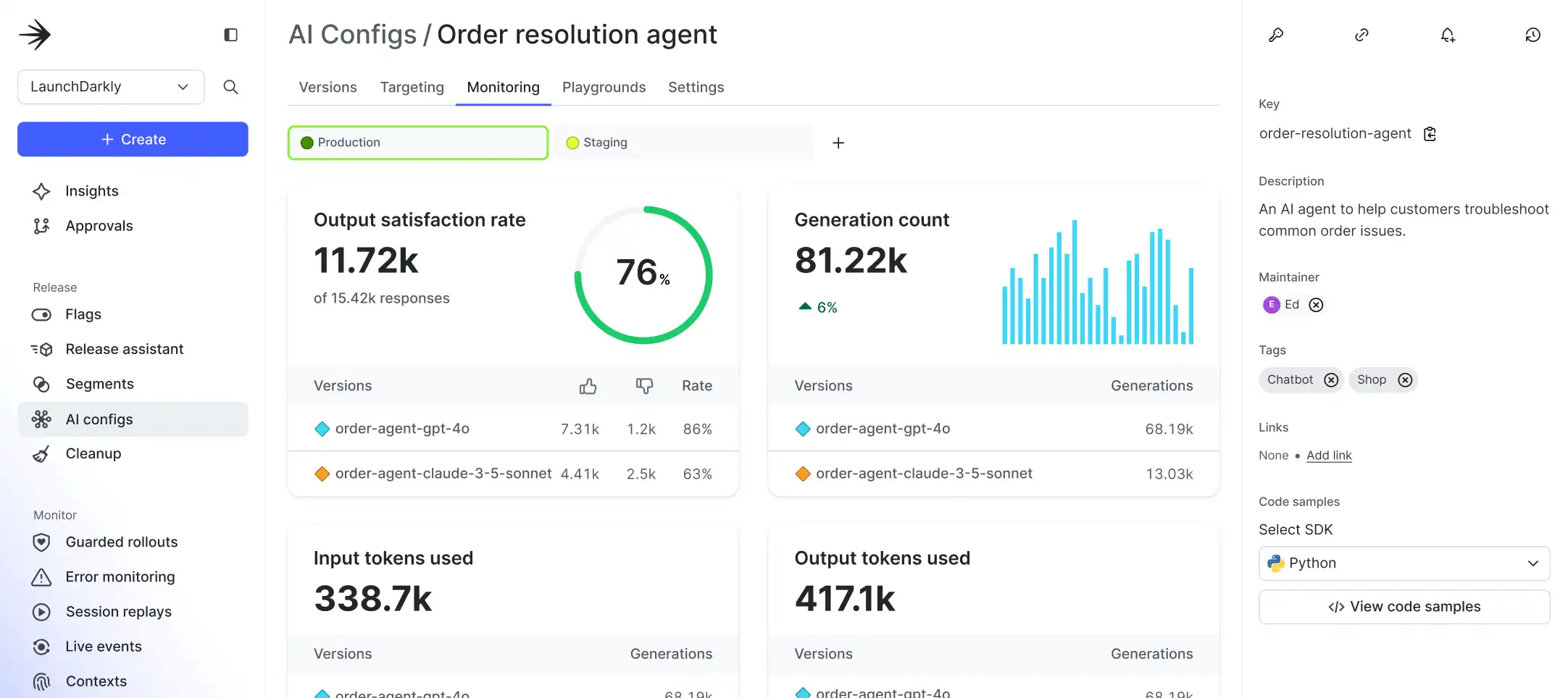Switch to the Playgrounds tab

604,87
